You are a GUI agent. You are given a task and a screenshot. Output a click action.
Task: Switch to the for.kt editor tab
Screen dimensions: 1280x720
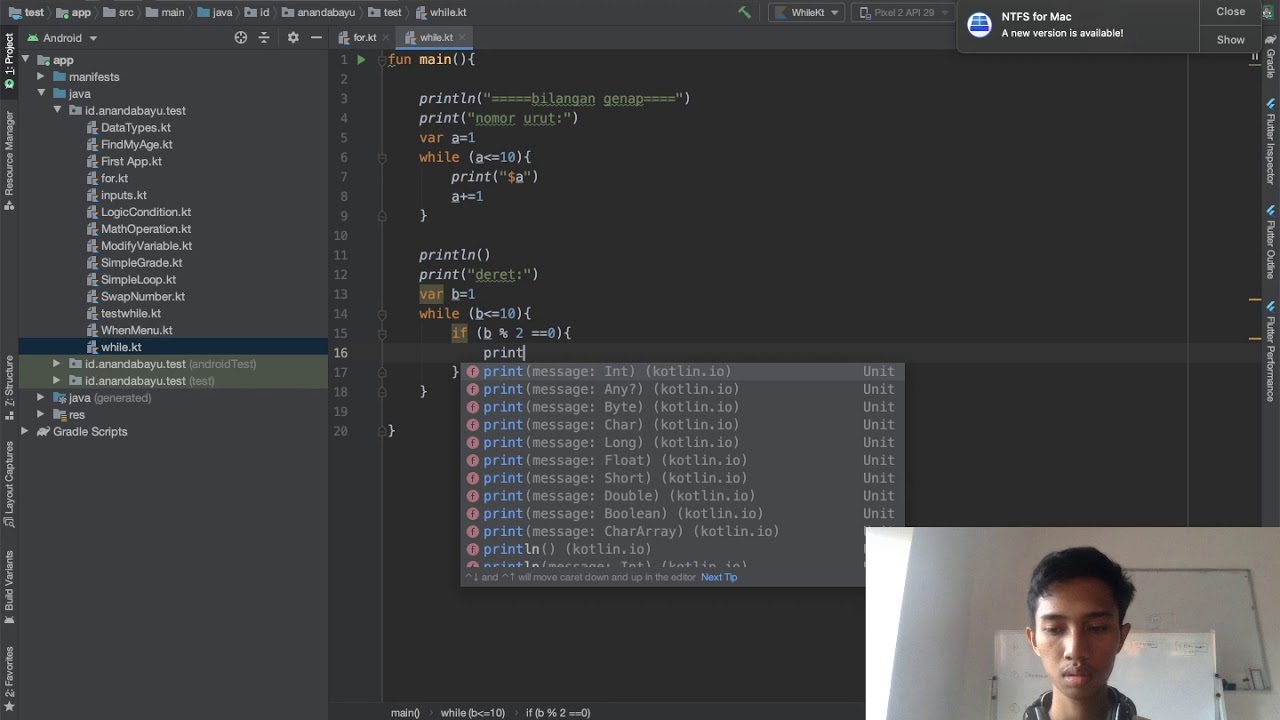tap(364, 37)
